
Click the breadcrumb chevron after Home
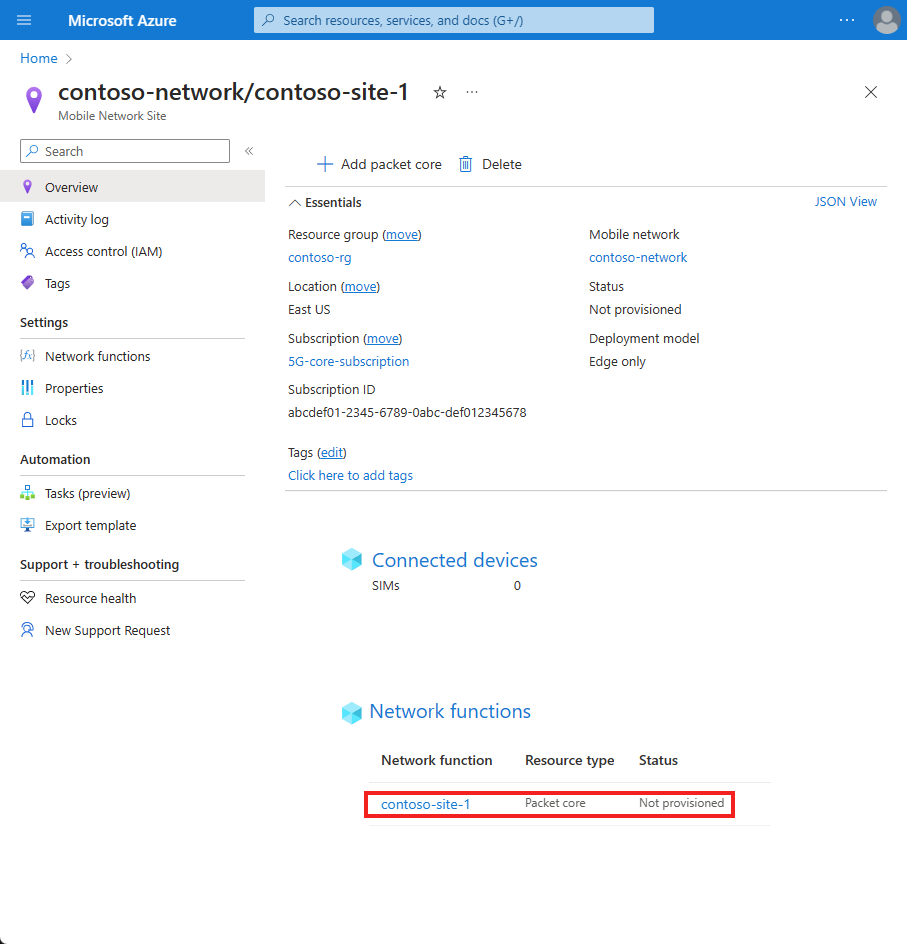(x=69, y=59)
